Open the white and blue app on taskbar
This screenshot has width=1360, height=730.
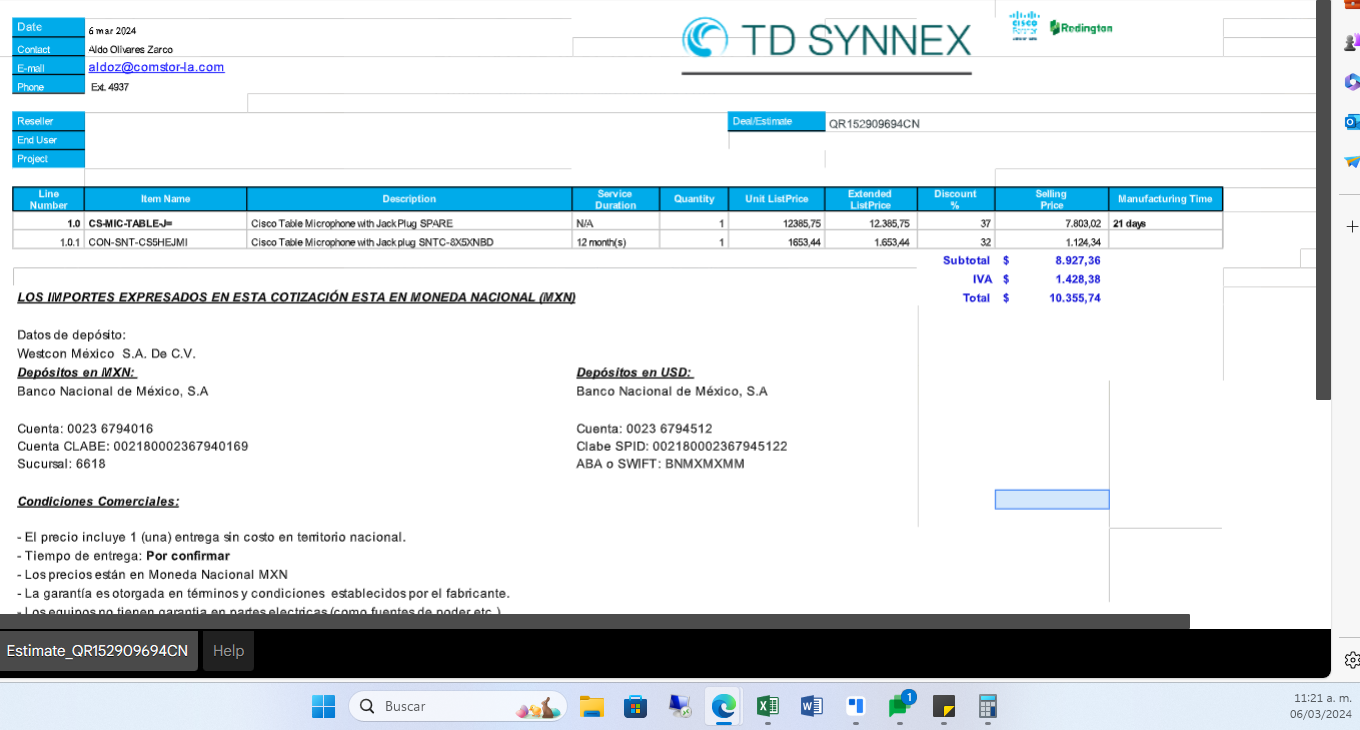(x=855, y=706)
